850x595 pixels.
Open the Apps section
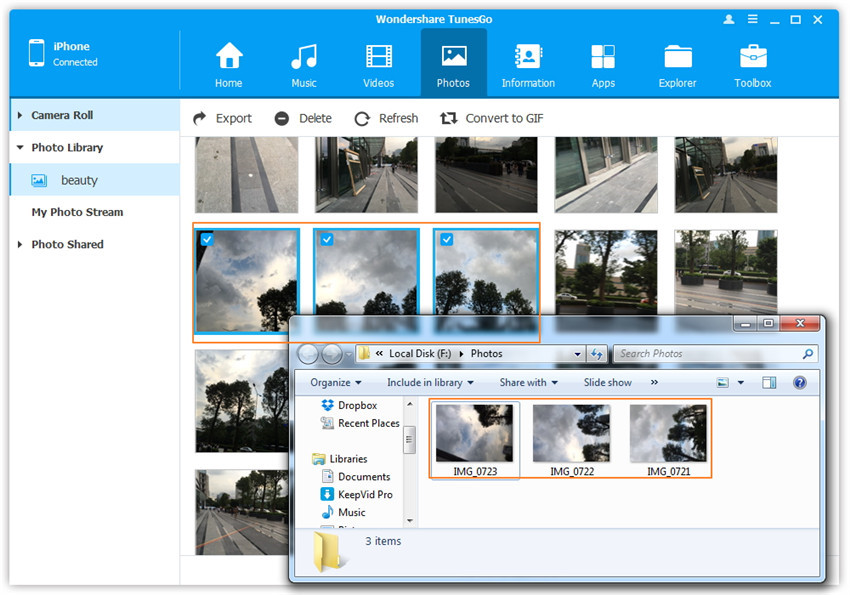point(603,64)
